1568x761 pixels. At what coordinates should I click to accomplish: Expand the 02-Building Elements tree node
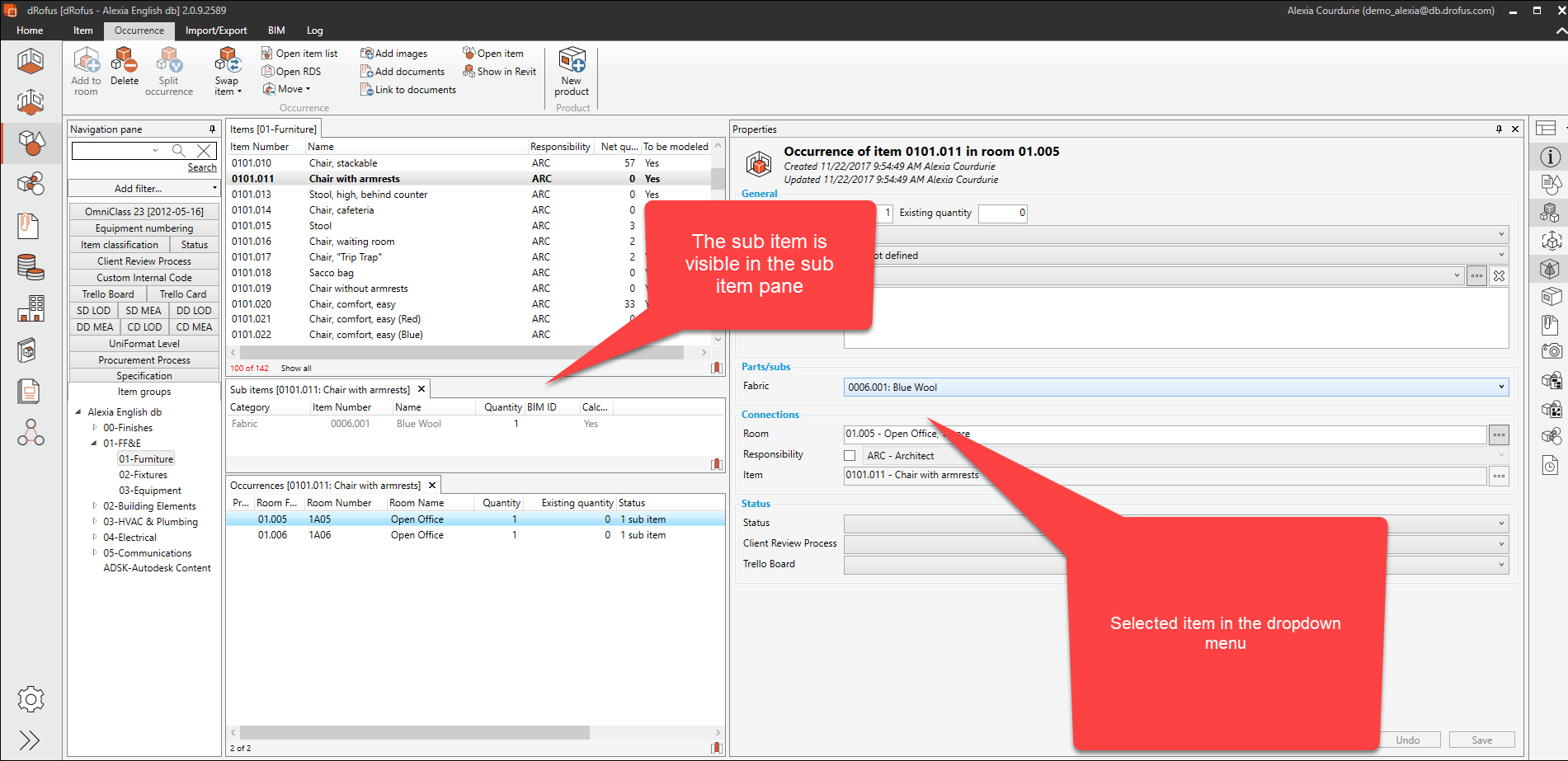click(95, 506)
